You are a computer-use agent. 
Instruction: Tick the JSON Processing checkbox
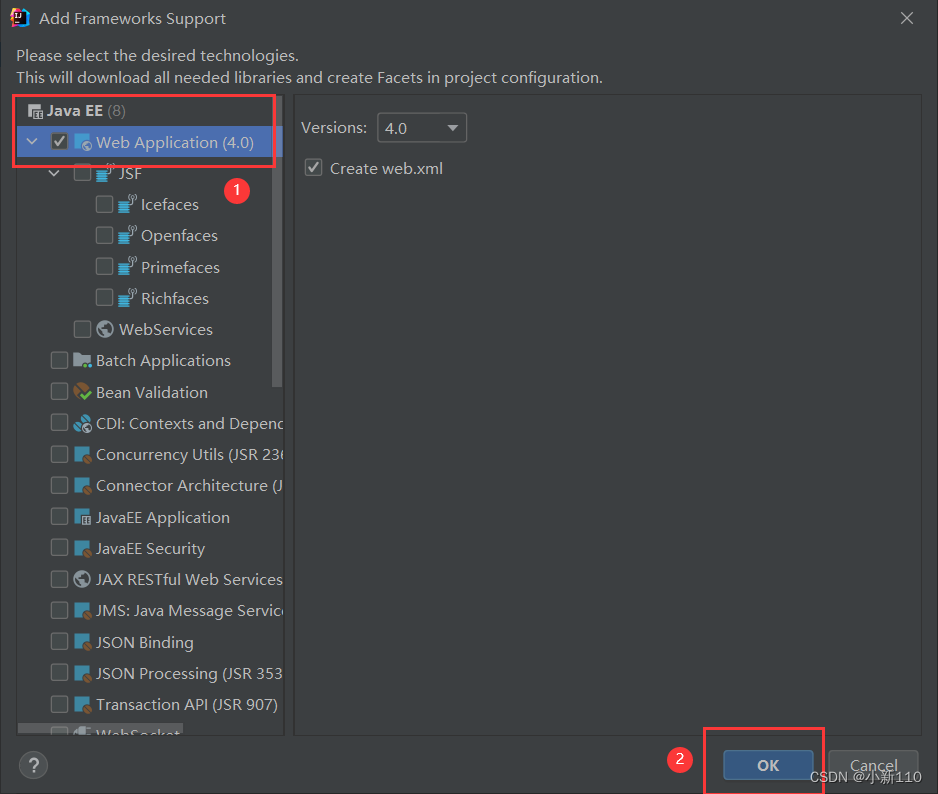tap(59, 673)
